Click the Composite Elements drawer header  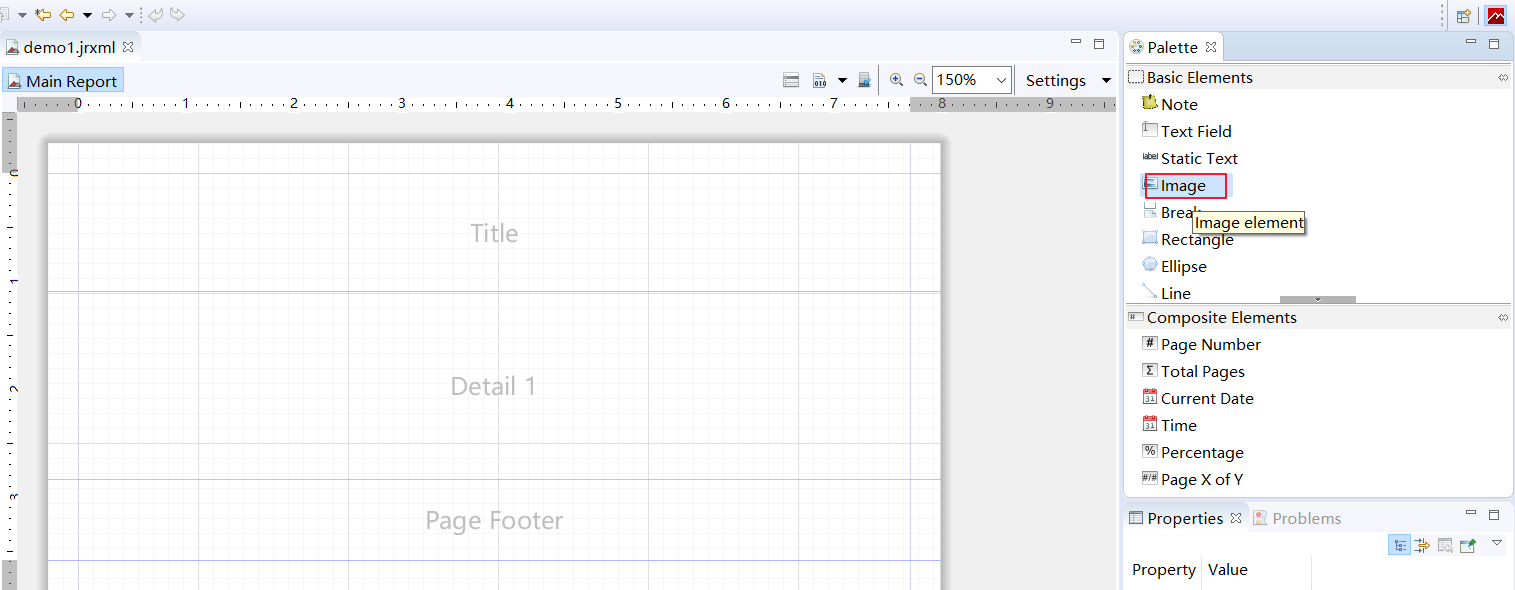point(1318,317)
